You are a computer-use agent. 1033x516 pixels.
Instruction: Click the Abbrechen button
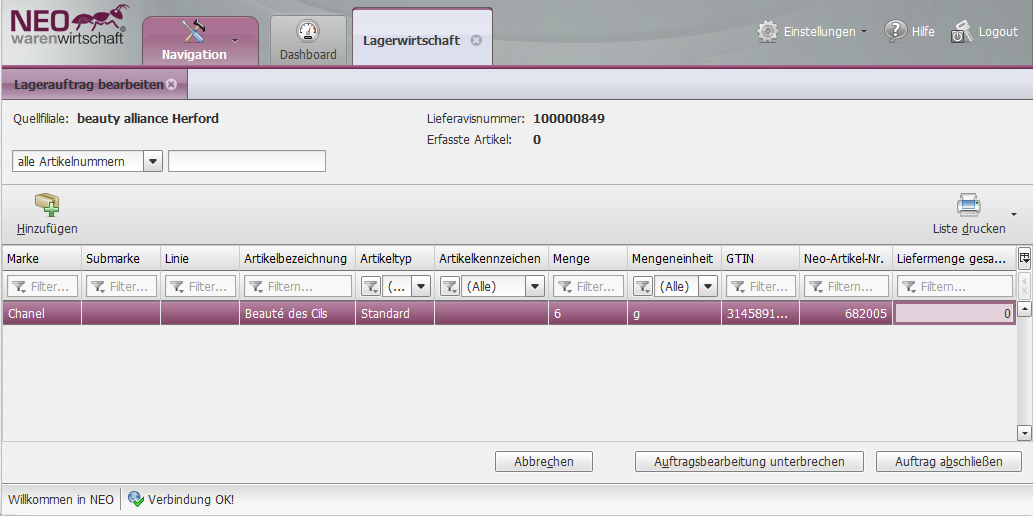pyautogui.click(x=544, y=461)
